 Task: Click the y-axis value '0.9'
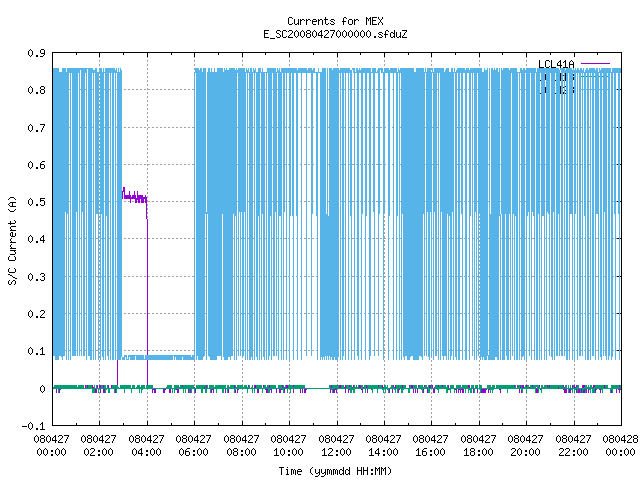[36, 53]
